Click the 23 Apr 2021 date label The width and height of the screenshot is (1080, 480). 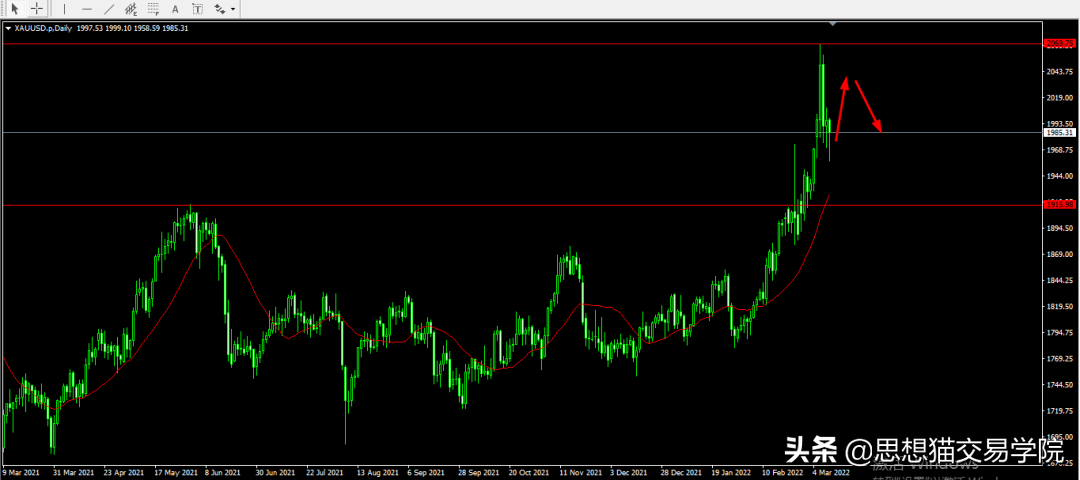tap(124, 473)
